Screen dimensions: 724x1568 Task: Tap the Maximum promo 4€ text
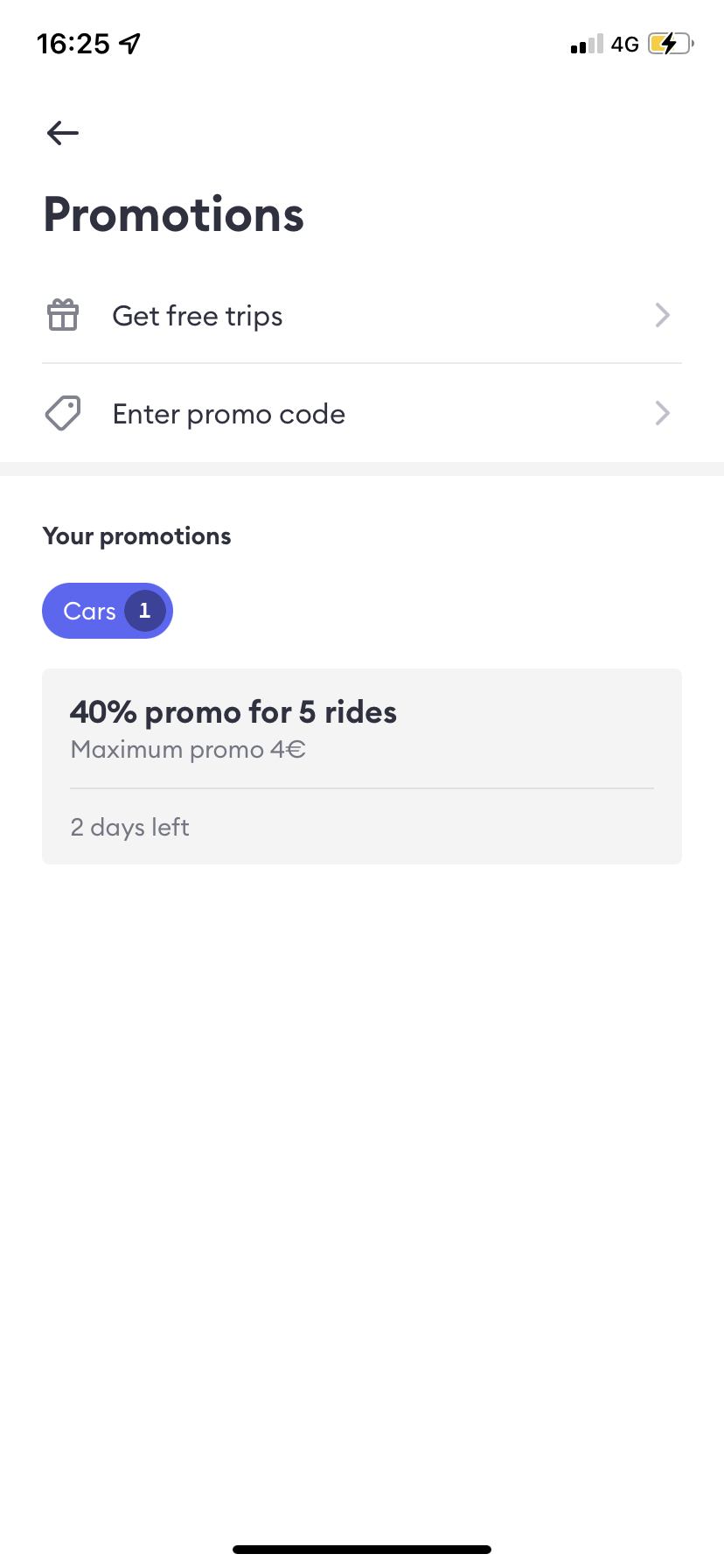click(188, 750)
